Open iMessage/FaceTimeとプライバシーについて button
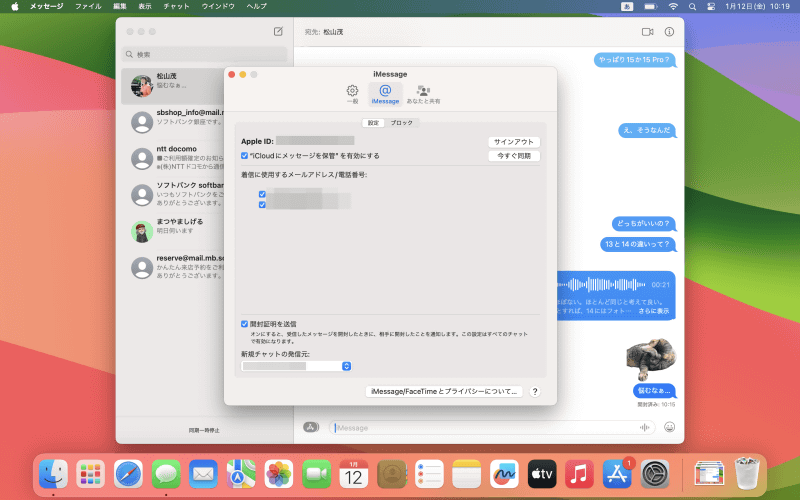This screenshot has height=500, width=800. [444, 391]
